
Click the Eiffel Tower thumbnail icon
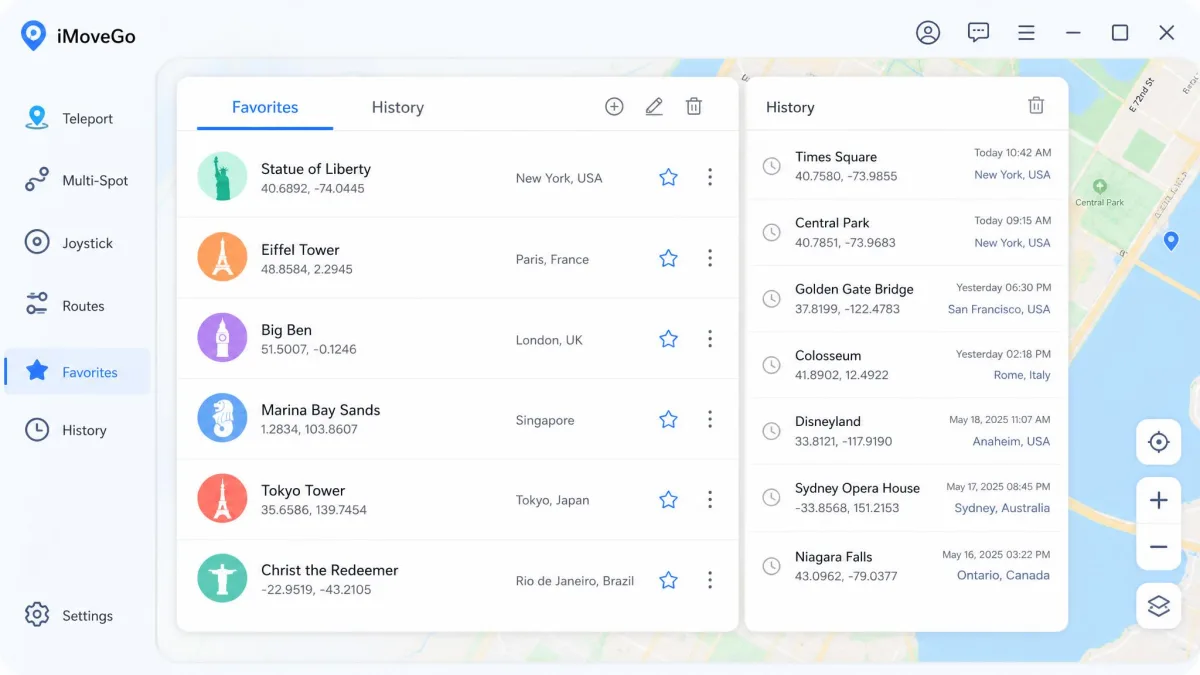pos(222,258)
